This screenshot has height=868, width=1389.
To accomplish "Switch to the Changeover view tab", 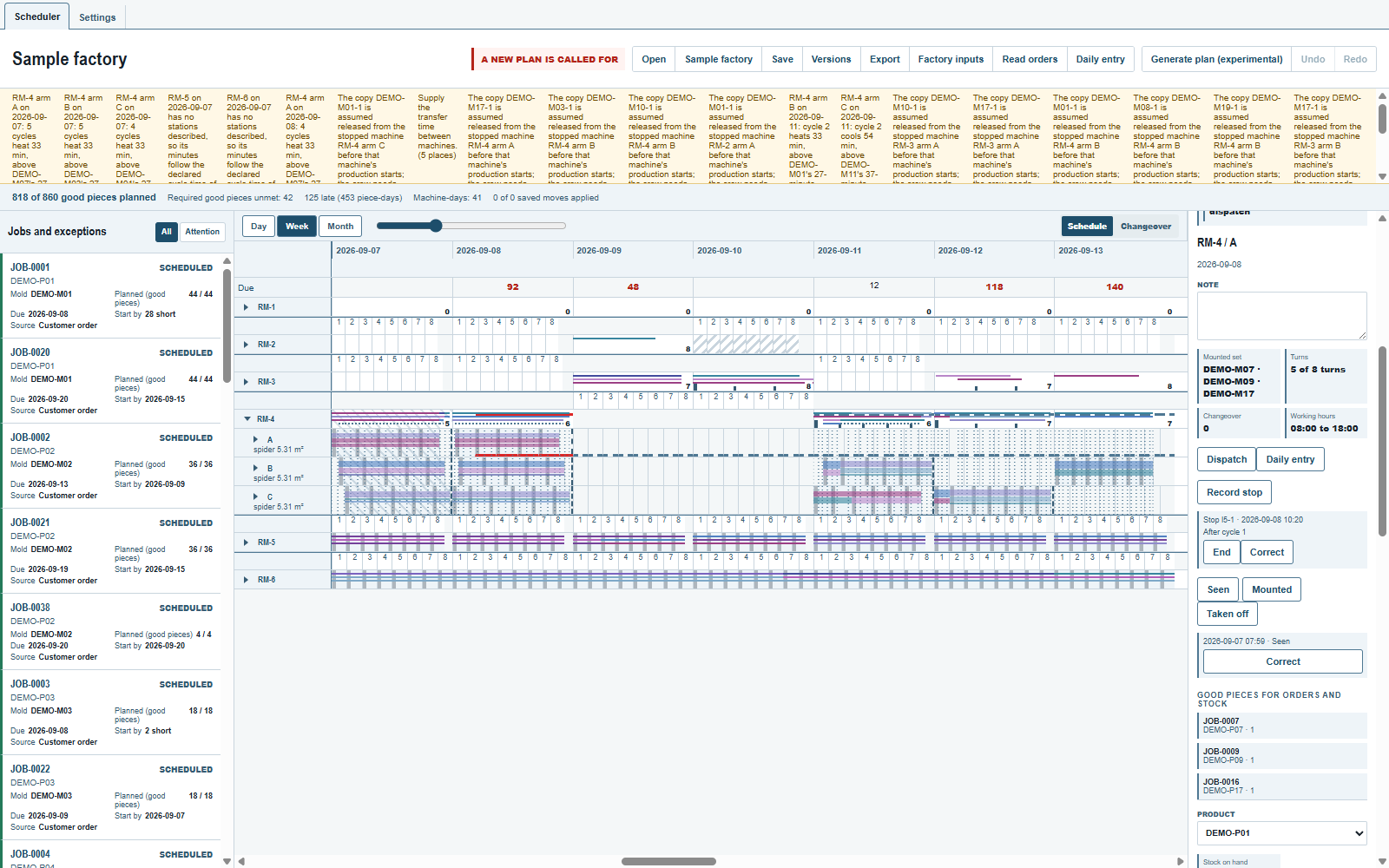I will [1146, 227].
